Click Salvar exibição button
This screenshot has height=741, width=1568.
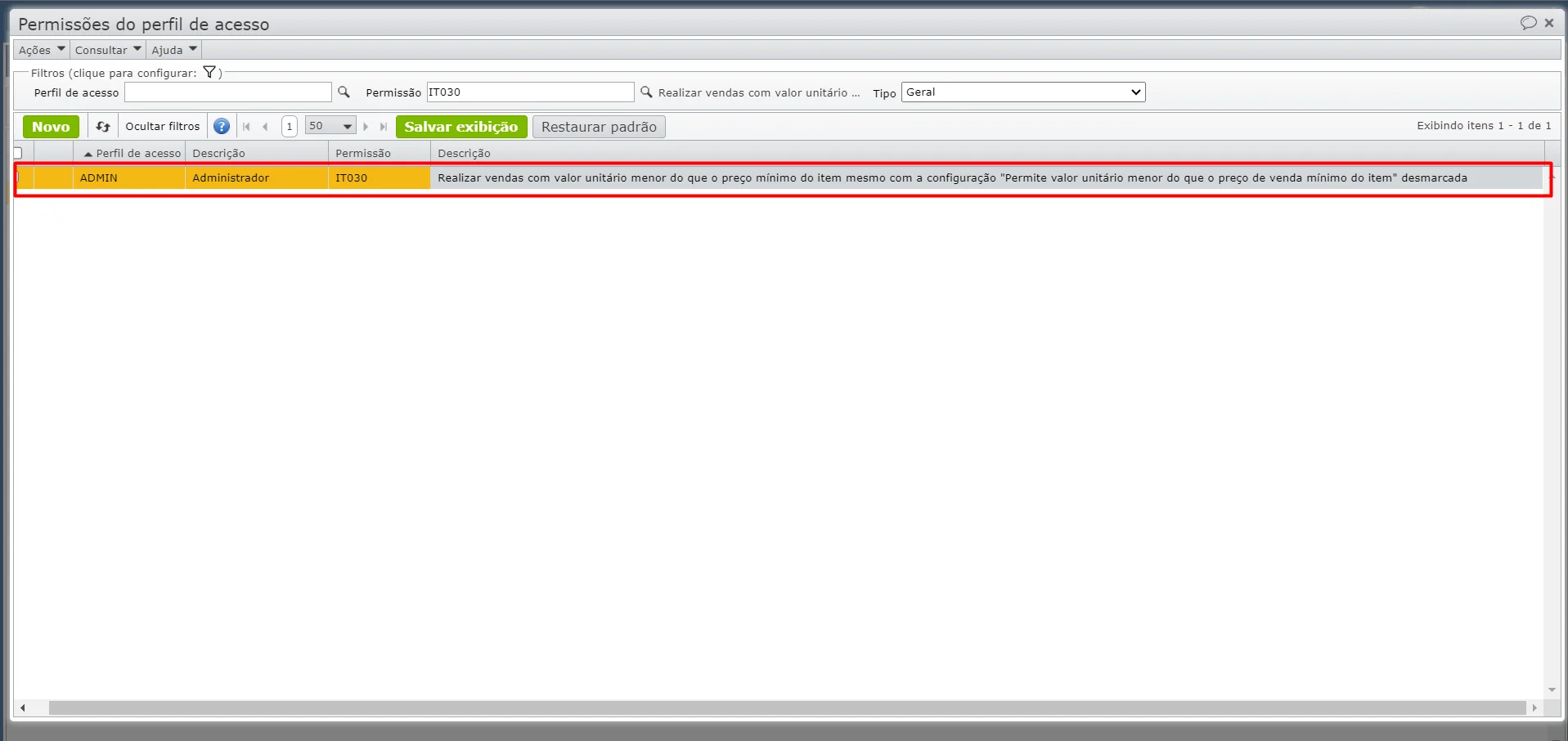461,127
